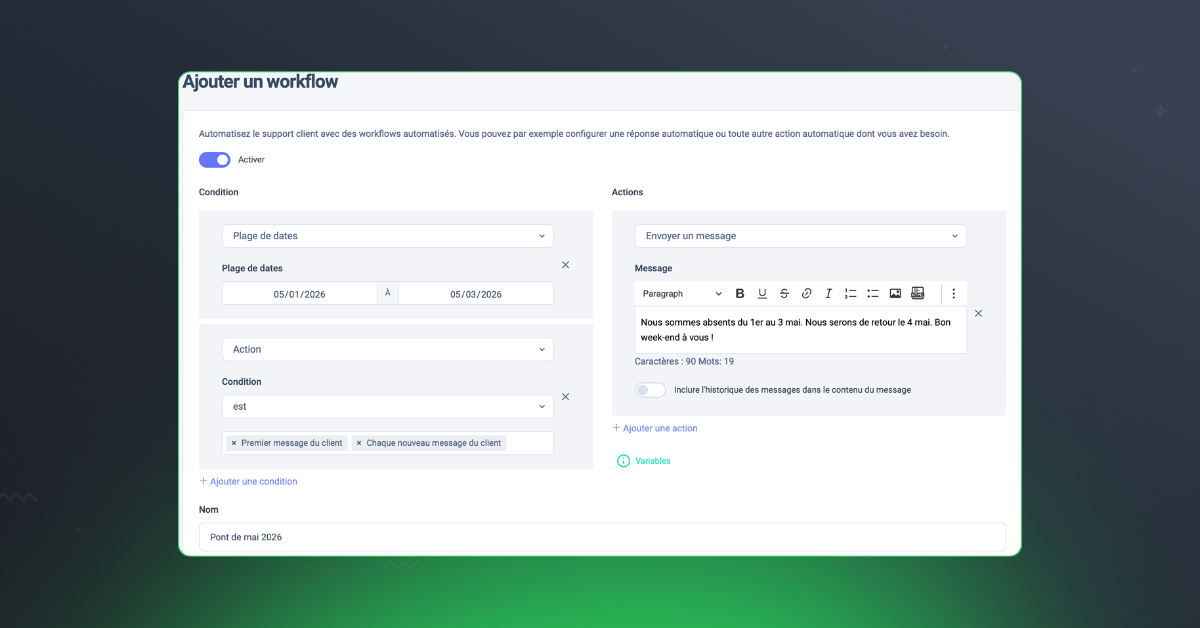Remove the date range condition
Viewport: 1200px width, 628px height.
(565, 265)
